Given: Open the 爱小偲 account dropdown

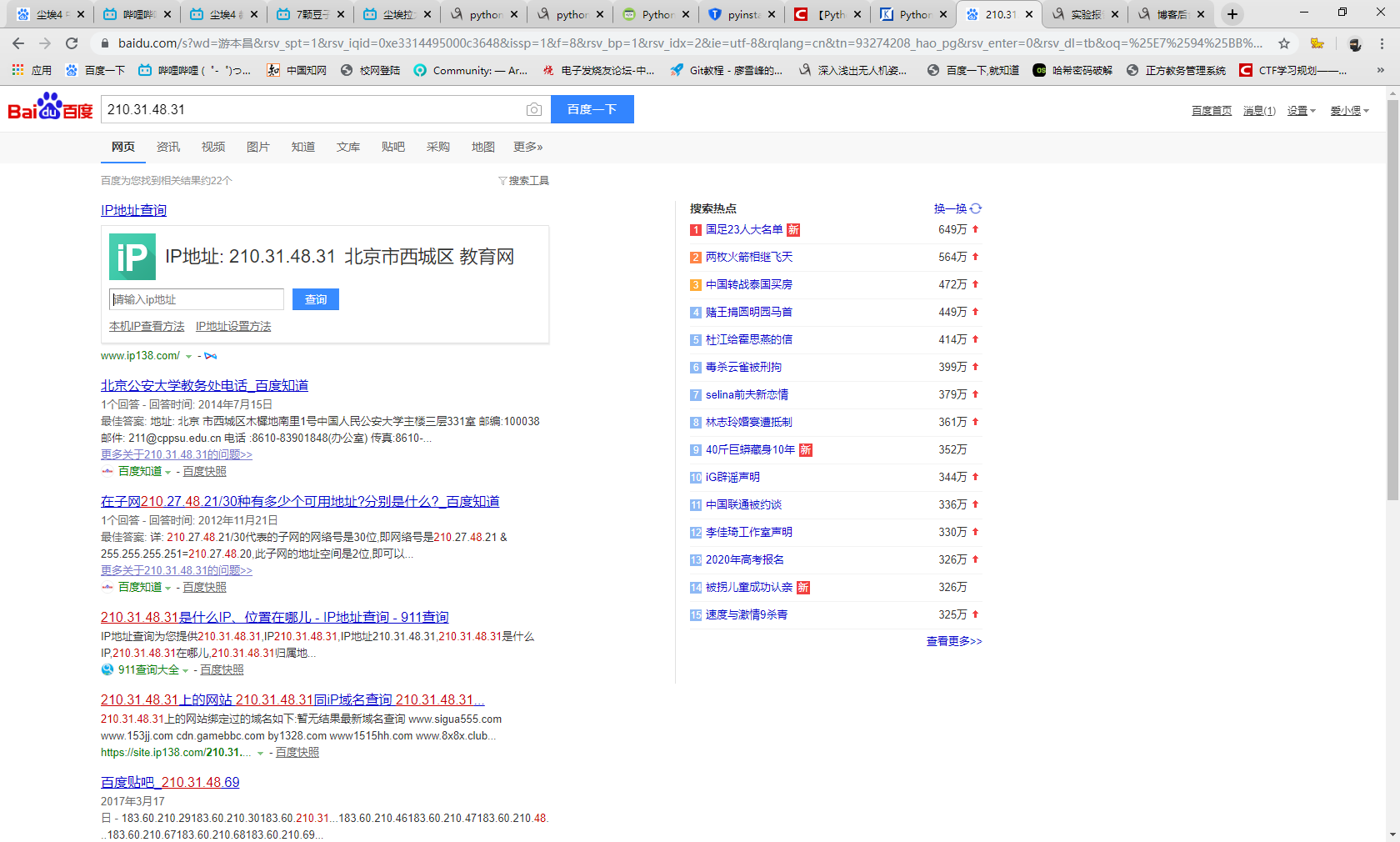Looking at the screenshot, I should coord(1349,111).
